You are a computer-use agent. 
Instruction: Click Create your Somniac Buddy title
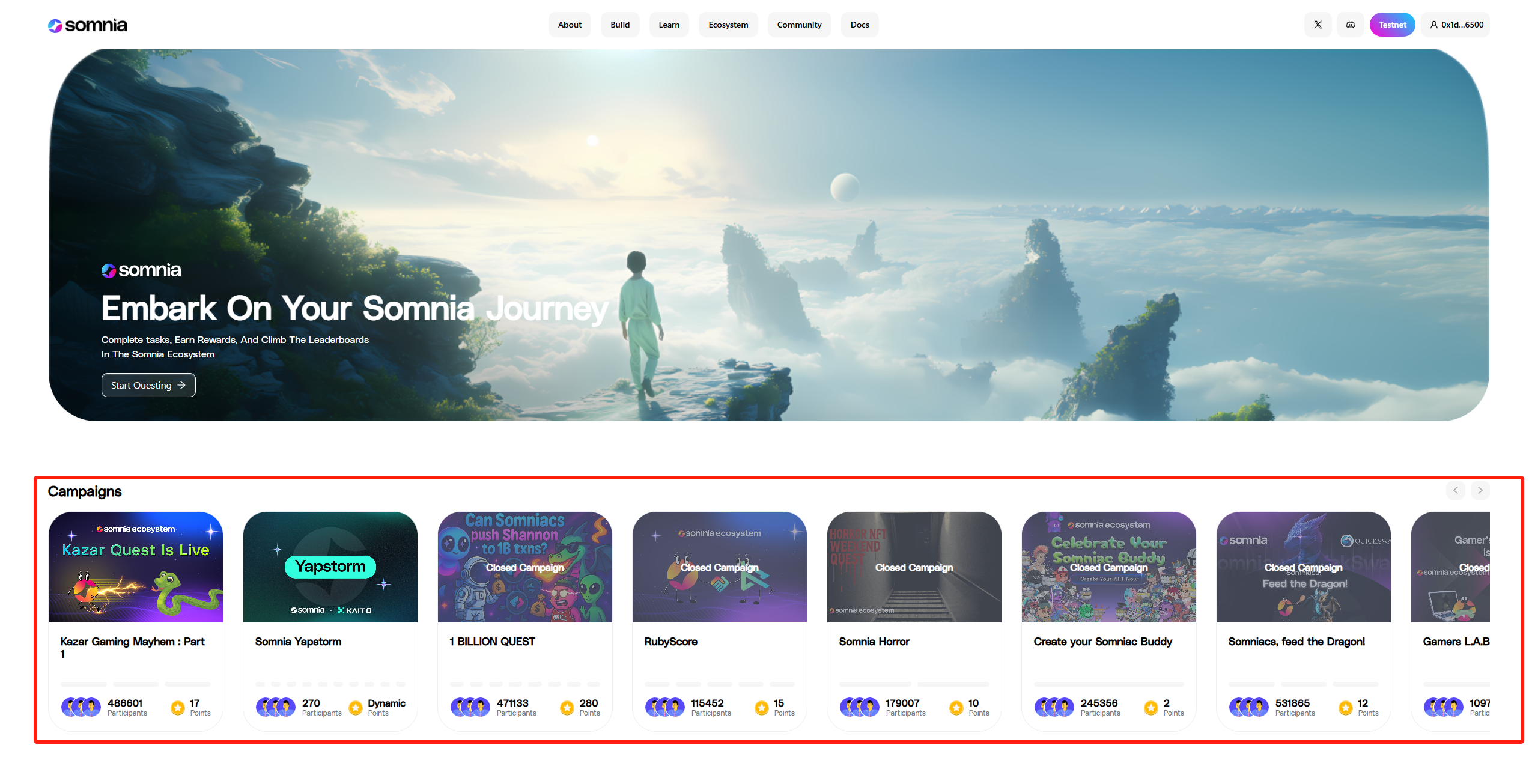click(x=1103, y=642)
